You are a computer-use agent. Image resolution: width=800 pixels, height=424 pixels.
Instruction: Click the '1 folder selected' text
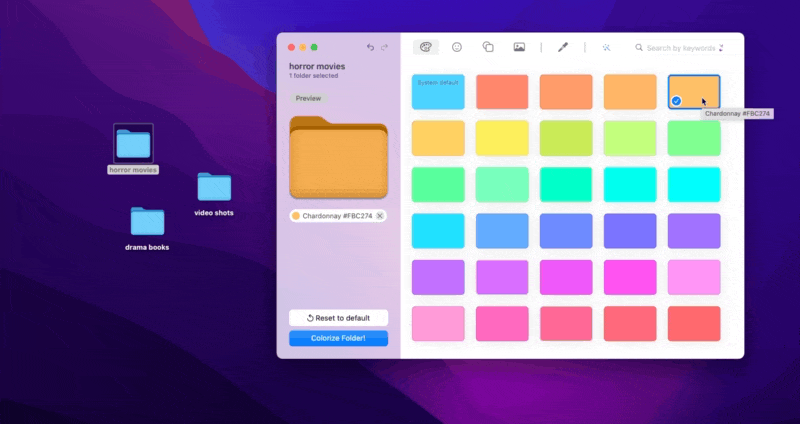point(313,76)
